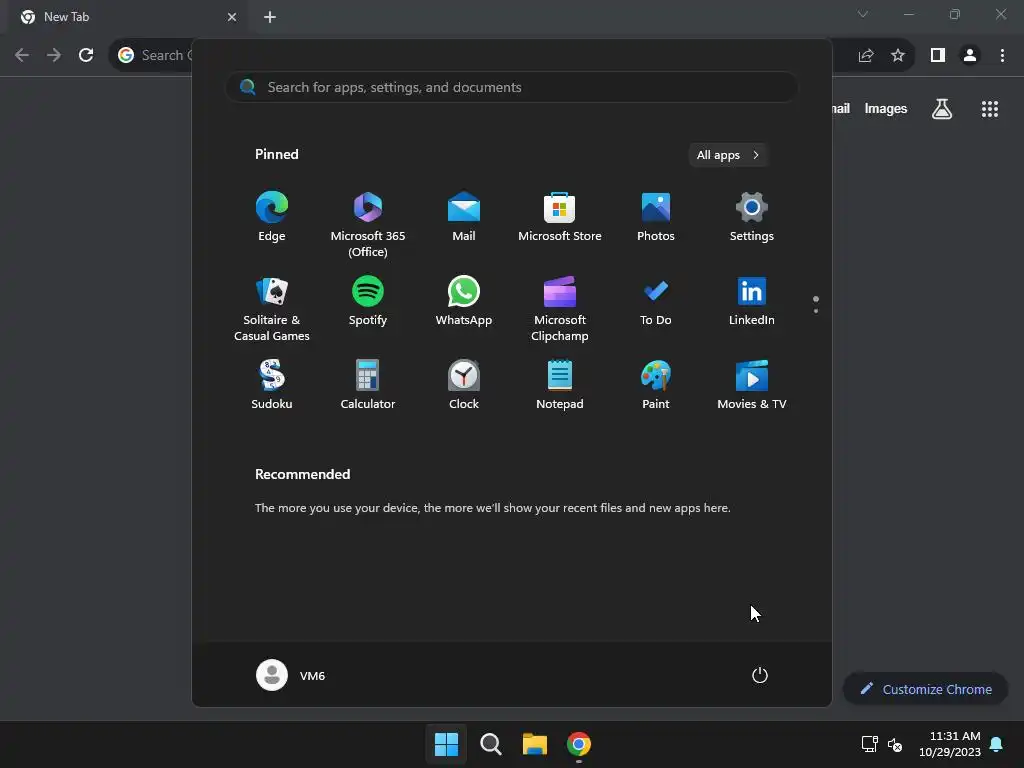This screenshot has height=768, width=1024.
Task: Open Microsoft Store from pinned apps
Action: point(560,217)
